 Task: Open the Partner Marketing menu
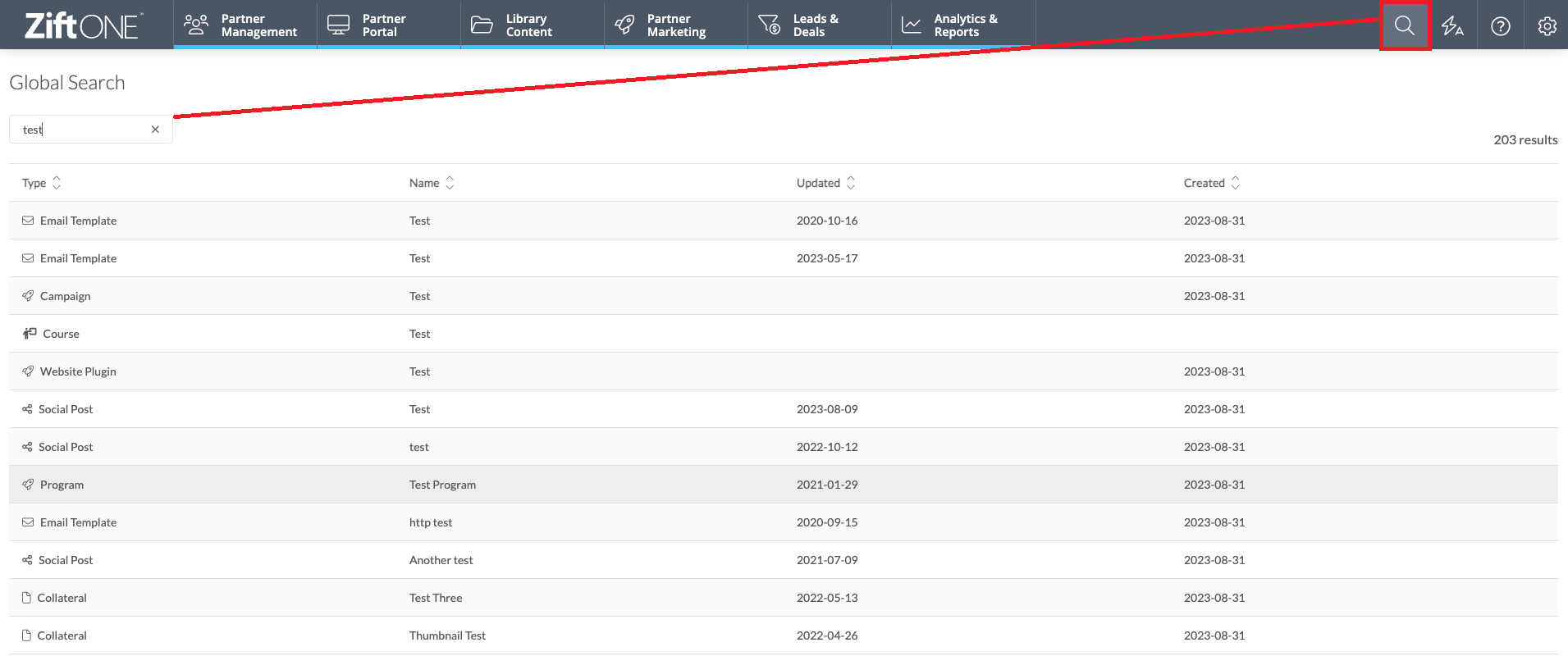tap(676, 25)
